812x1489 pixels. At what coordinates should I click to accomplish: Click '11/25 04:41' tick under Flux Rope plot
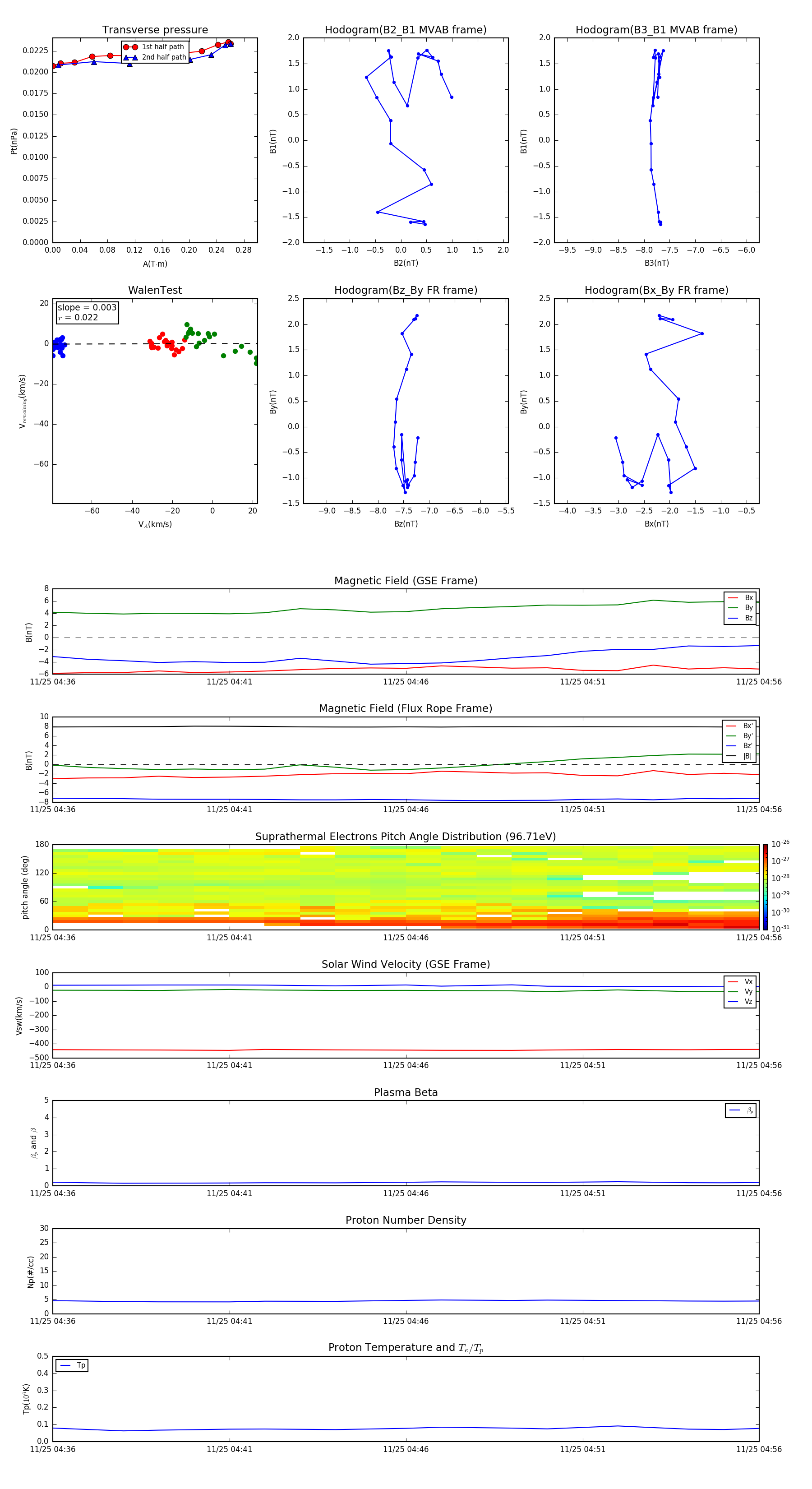(230, 810)
